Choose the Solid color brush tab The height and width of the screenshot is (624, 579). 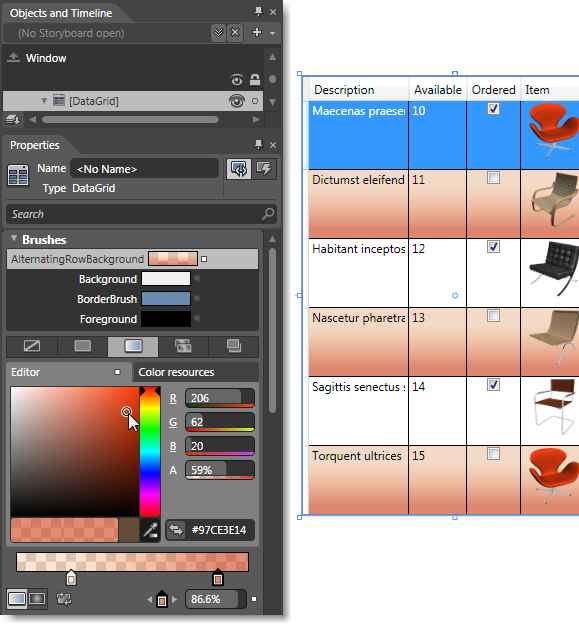coord(83,346)
